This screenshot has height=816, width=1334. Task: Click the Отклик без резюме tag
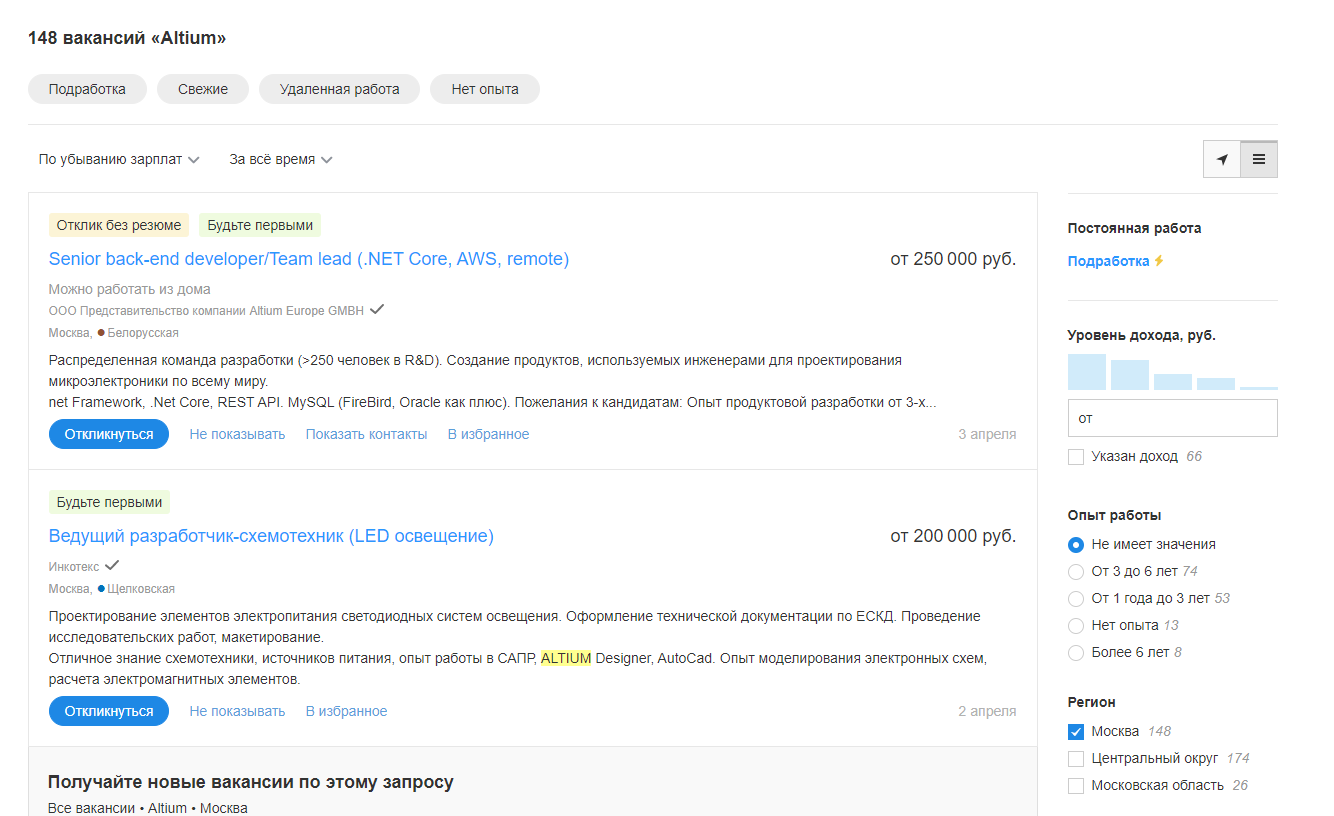click(119, 225)
